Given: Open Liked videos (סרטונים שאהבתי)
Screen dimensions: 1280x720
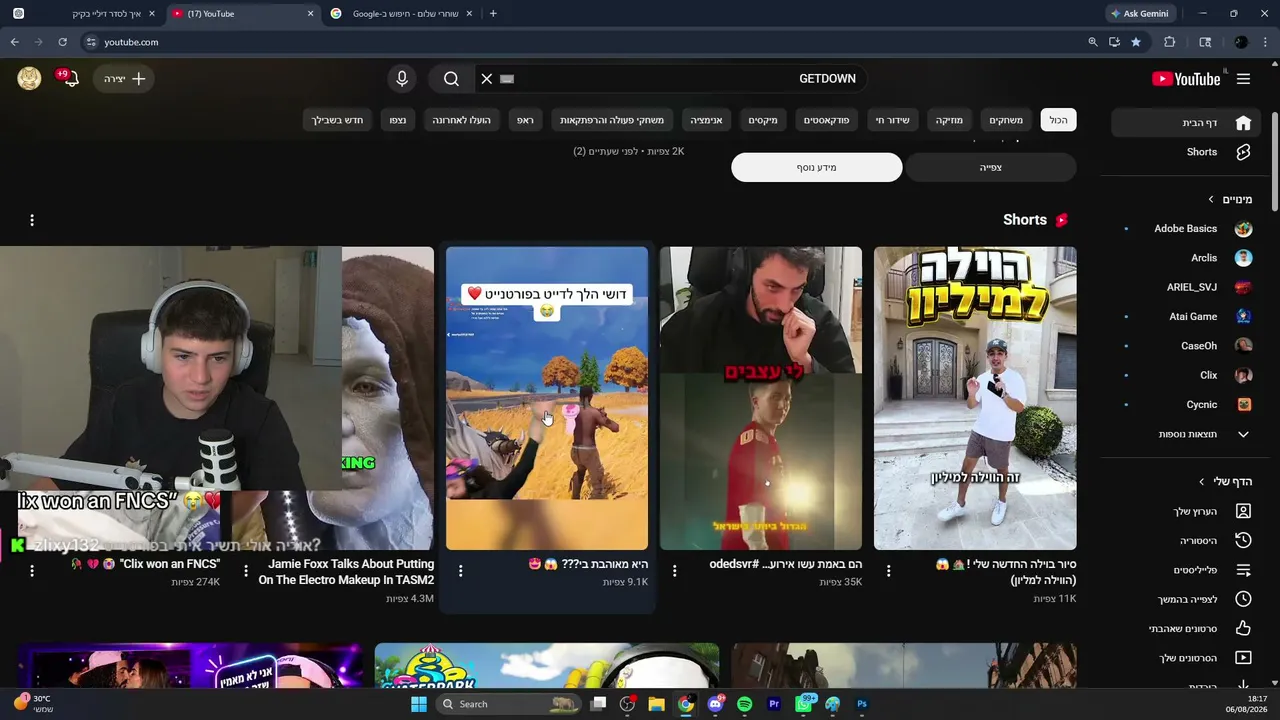Looking at the screenshot, I should (1186, 628).
